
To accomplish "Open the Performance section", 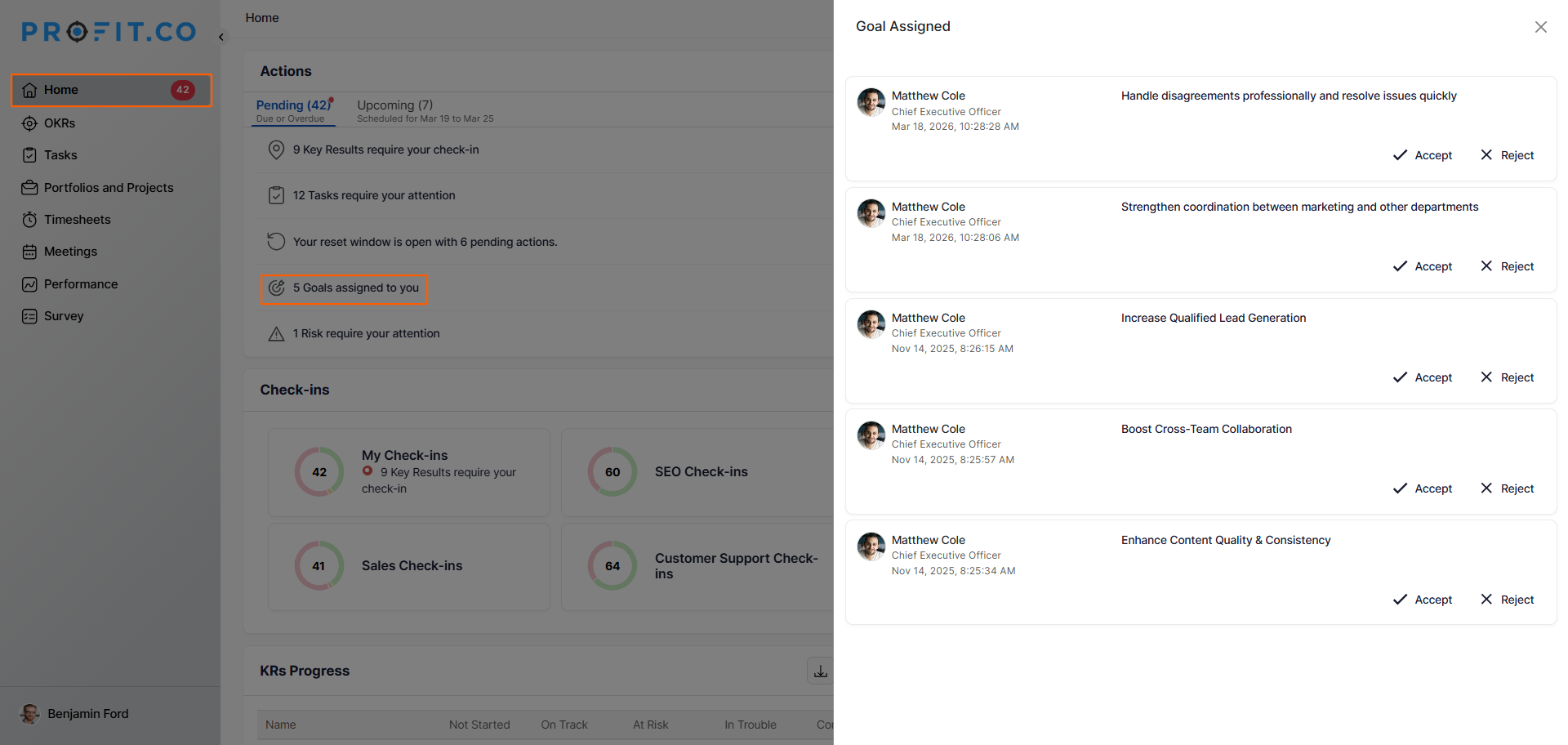I will pos(80,284).
